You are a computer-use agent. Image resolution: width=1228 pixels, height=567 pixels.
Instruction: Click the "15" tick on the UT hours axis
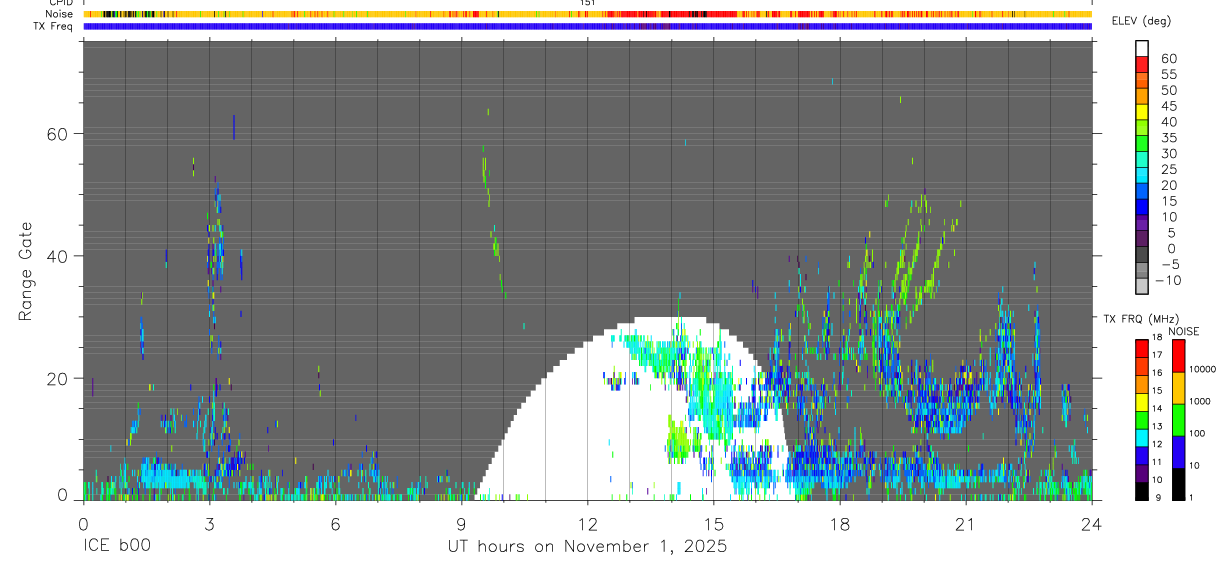(713, 524)
